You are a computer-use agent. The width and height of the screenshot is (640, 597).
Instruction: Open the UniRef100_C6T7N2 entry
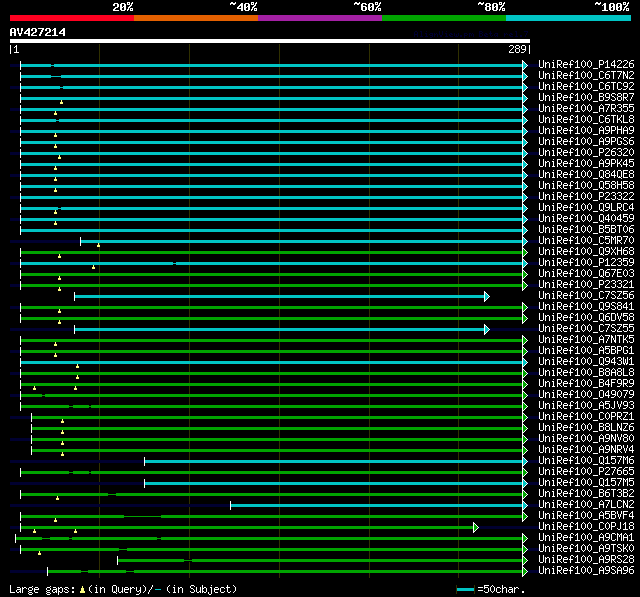(586, 75)
